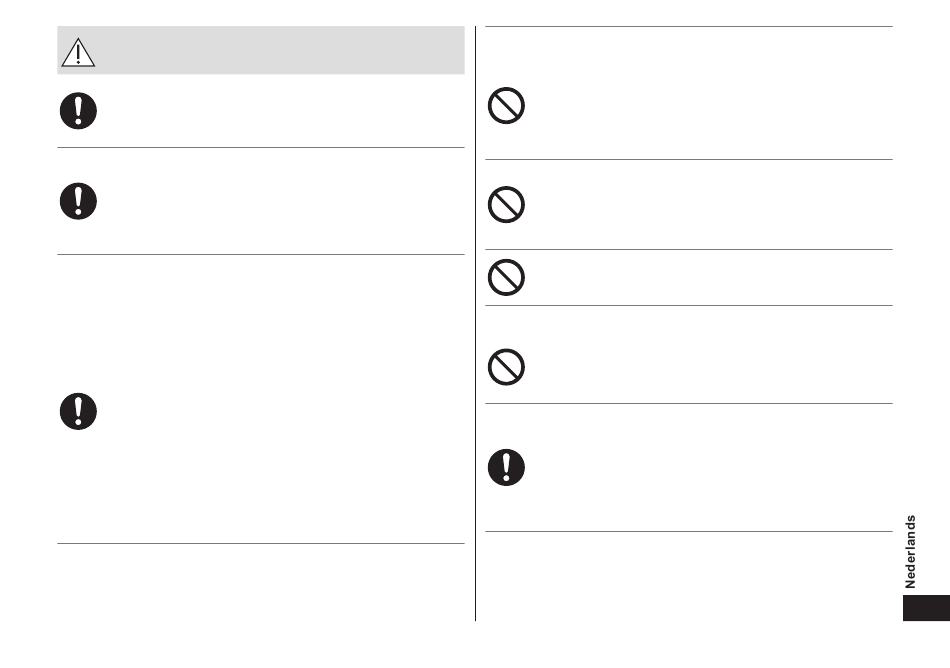This screenshot has height=668, width=950.
Task: Select the topmost prohibition circle icon
Action: (x=507, y=105)
